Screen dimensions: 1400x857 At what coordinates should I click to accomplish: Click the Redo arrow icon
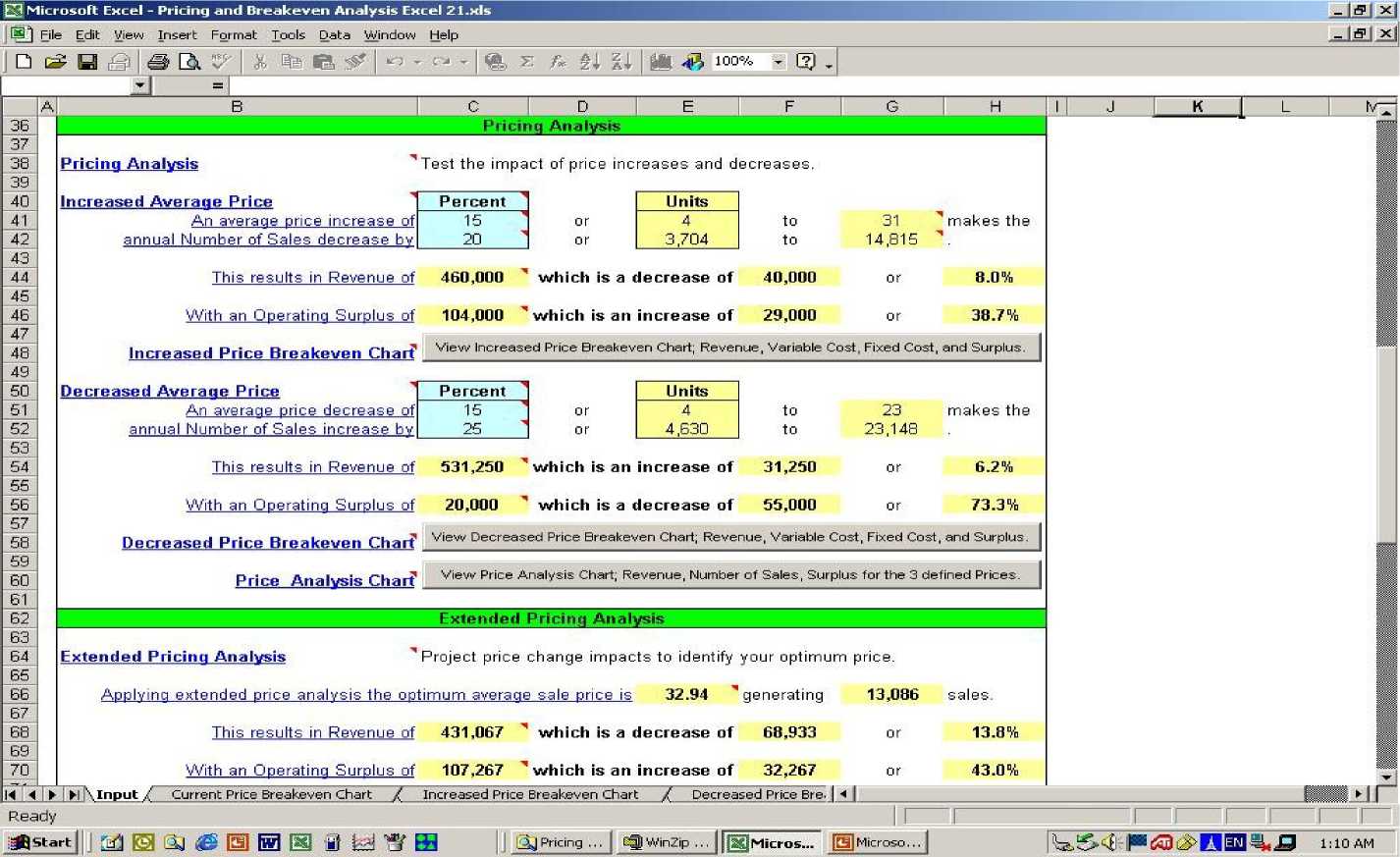[x=442, y=62]
